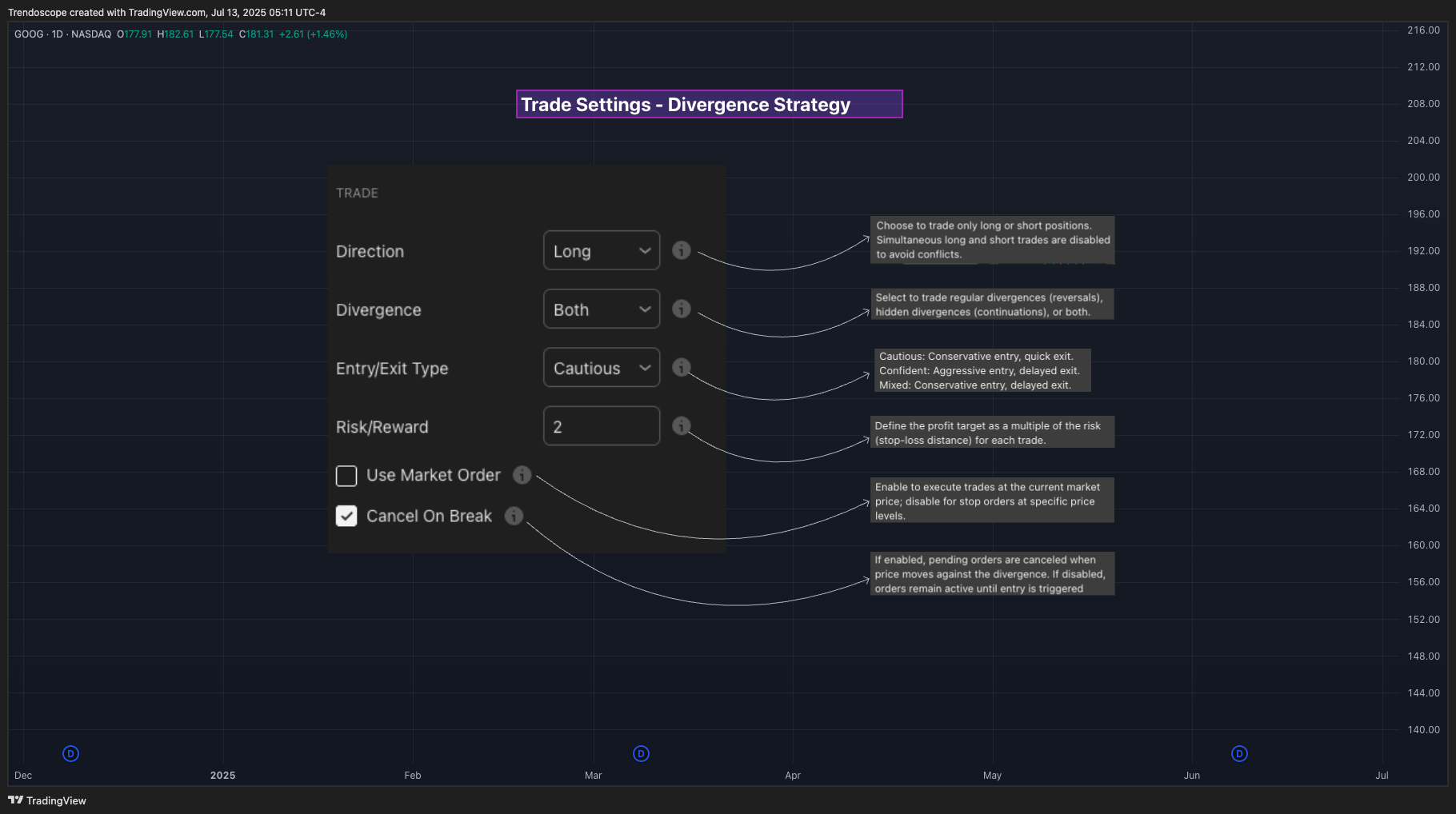The height and width of the screenshot is (814, 1456).
Task: Click the info icon after Cancel On Break
Action: pos(514,516)
